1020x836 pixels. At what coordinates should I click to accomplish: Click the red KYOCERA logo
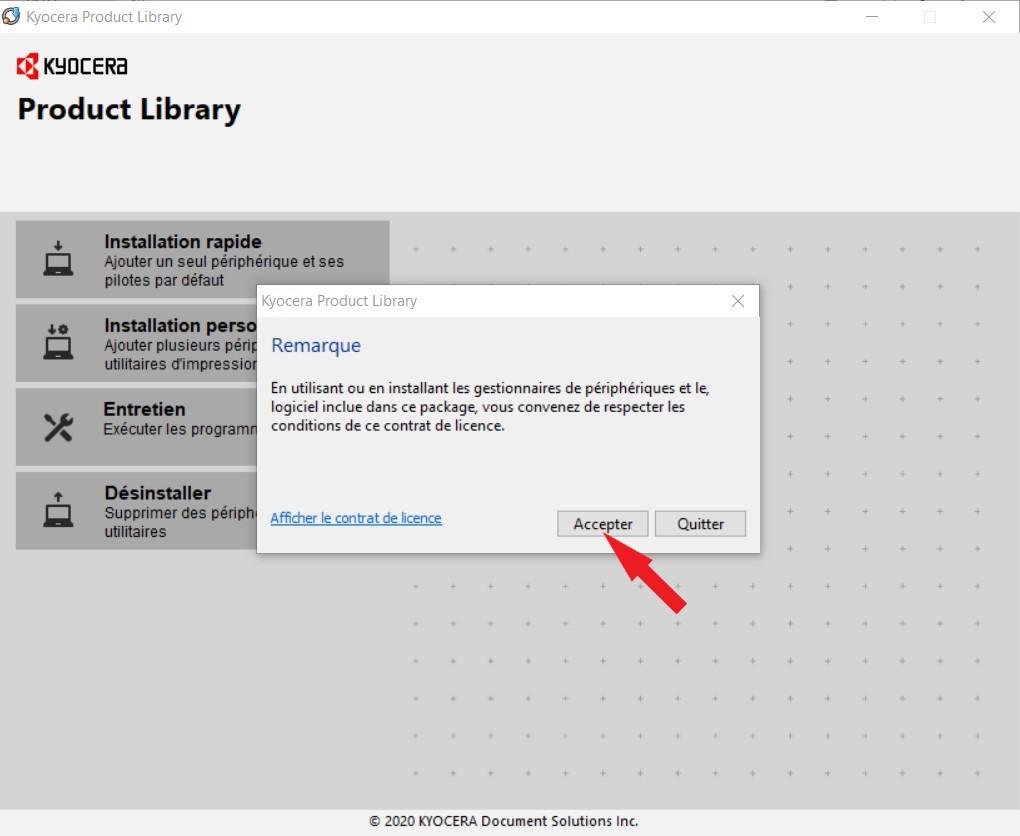coord(72,67)
